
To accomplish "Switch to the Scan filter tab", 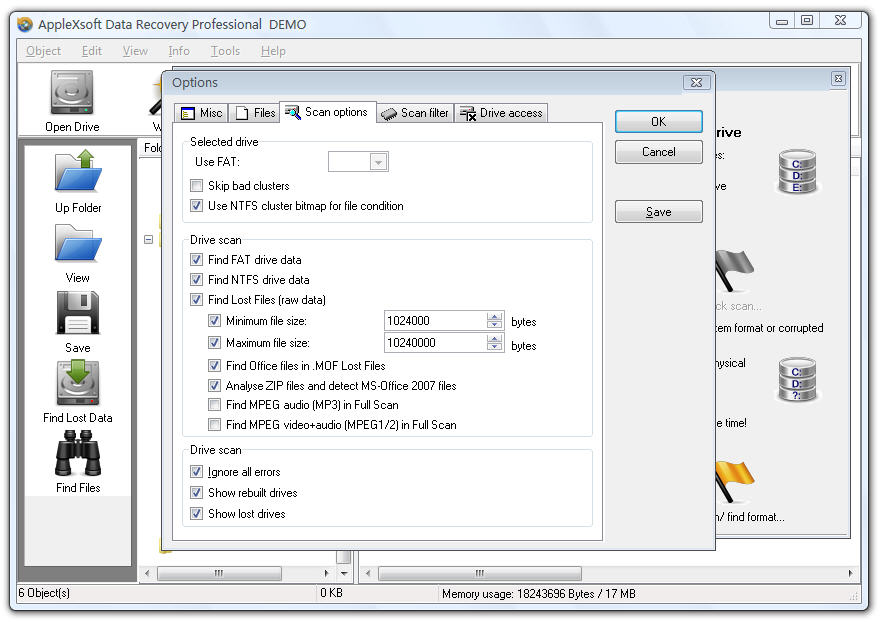I will 415,113.
